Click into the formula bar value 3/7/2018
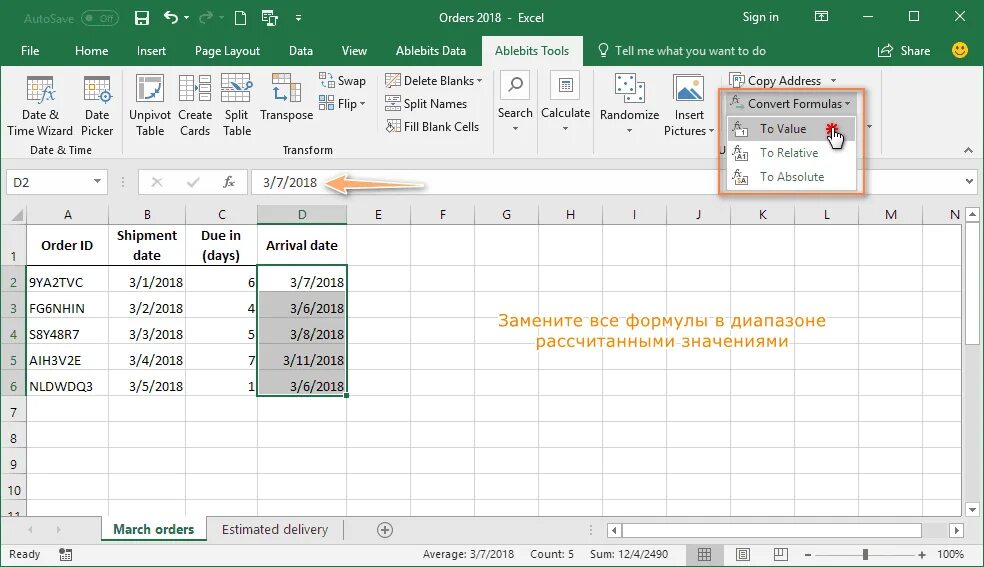Screen dimensions: 984x567 pos(290,183)
